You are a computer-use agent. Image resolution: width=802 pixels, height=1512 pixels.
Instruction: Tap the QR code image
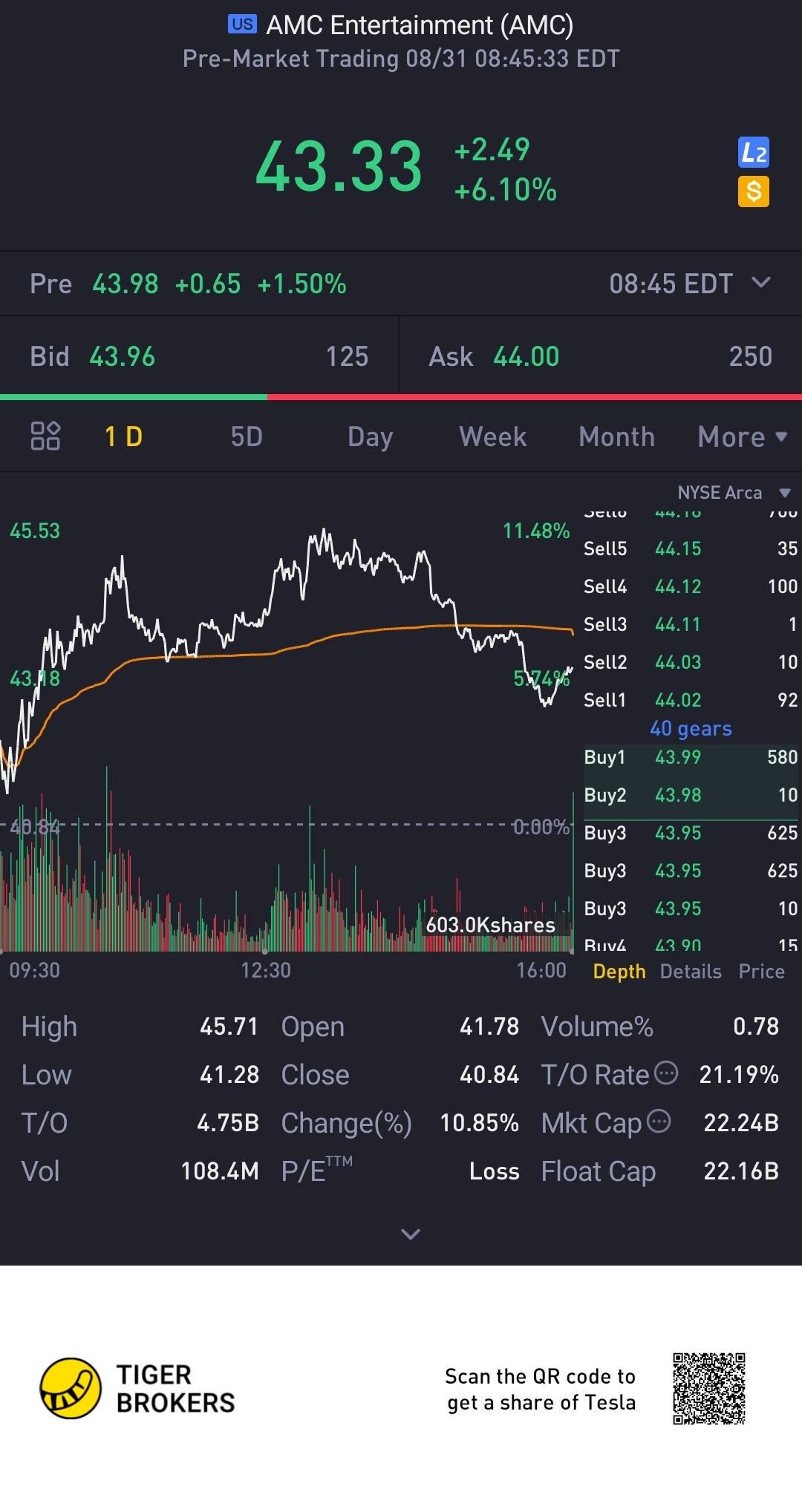point(709,1389)
